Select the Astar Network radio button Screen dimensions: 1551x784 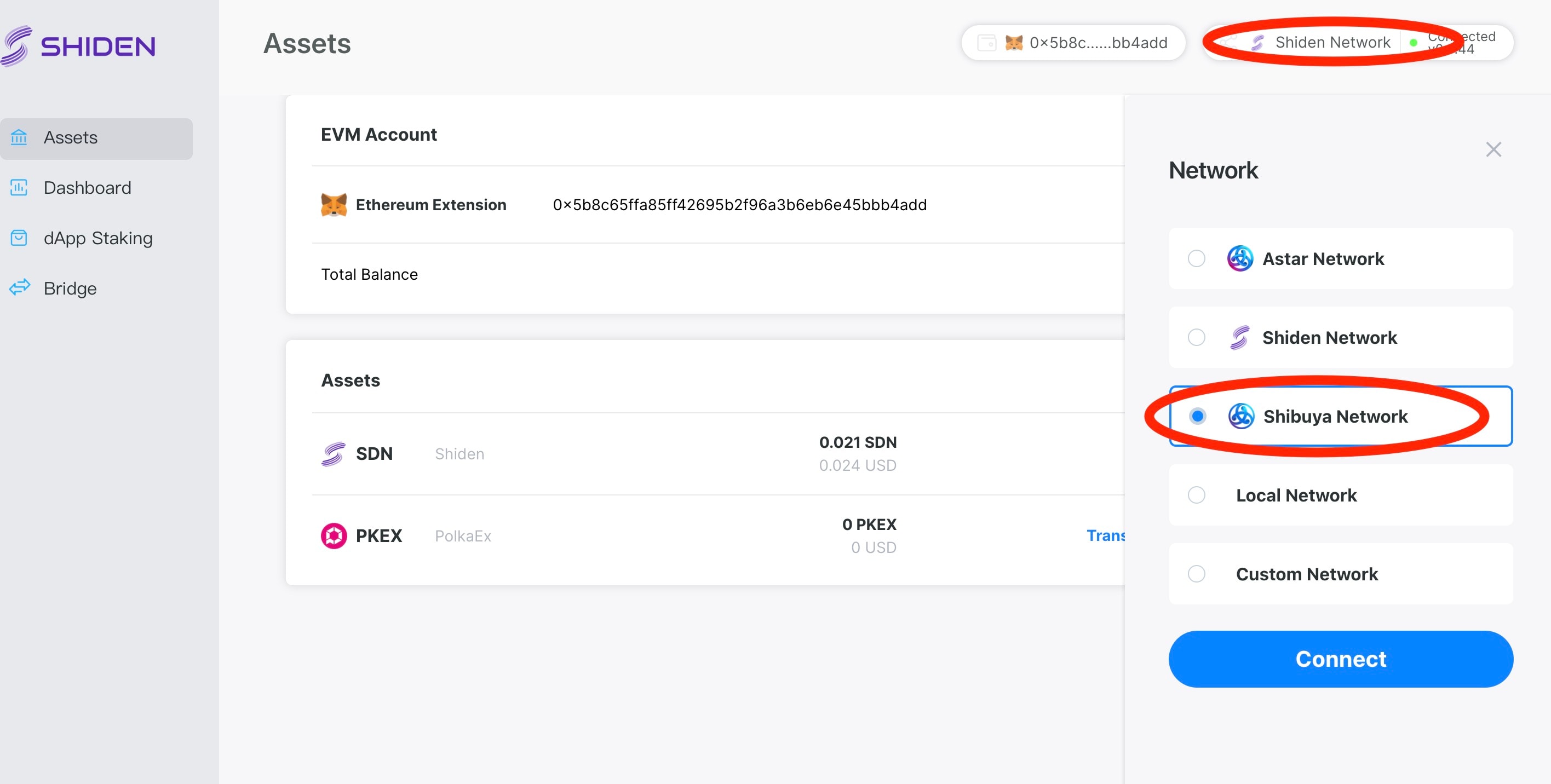[x=1196, y=259]
